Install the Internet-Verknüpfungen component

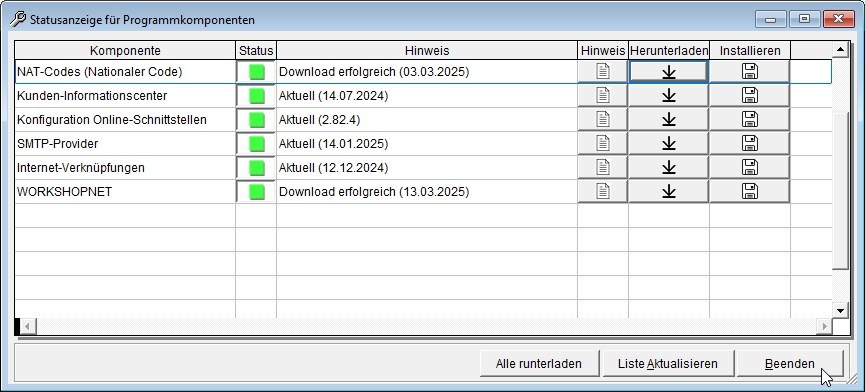tap(750, 167)
